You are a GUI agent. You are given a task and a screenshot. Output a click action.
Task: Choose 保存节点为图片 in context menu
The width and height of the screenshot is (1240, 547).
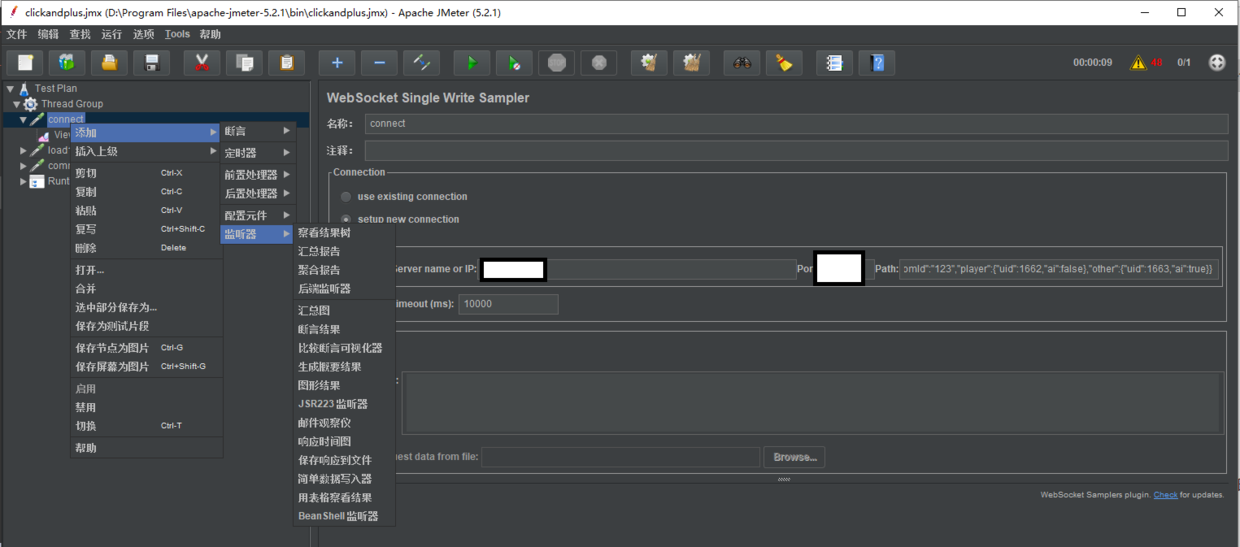[145, 348]
